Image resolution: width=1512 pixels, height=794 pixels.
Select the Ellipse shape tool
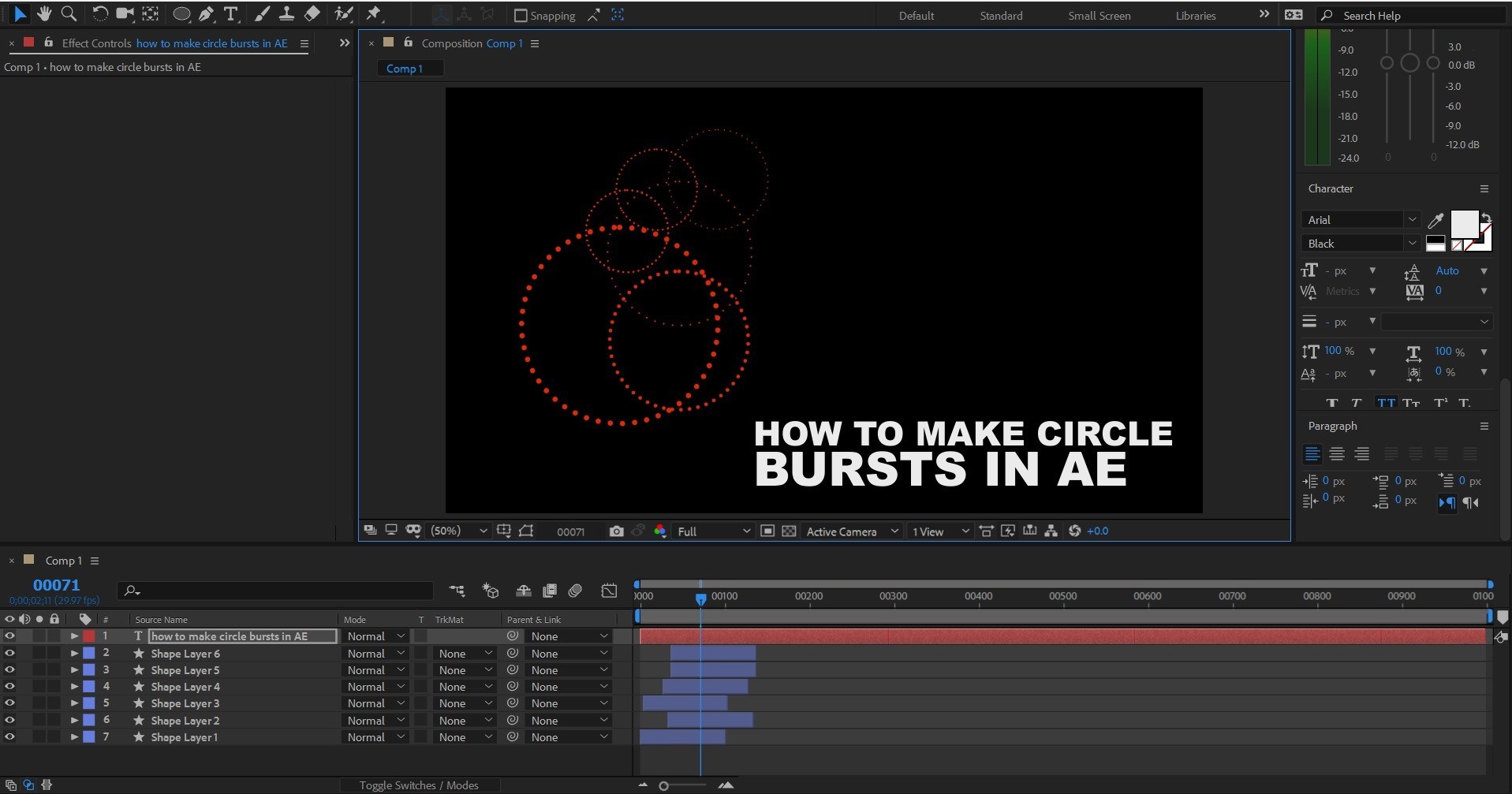181,13
